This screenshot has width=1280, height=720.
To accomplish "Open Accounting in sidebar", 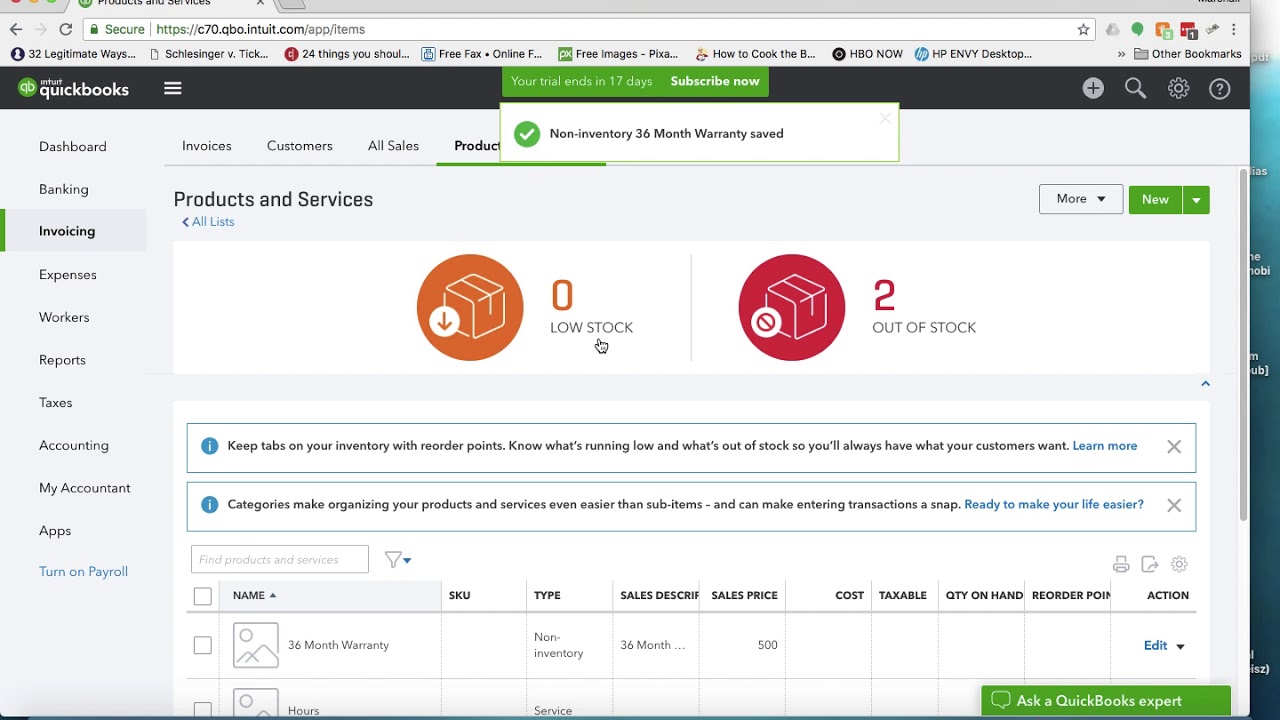I will [x=74, y=445].
